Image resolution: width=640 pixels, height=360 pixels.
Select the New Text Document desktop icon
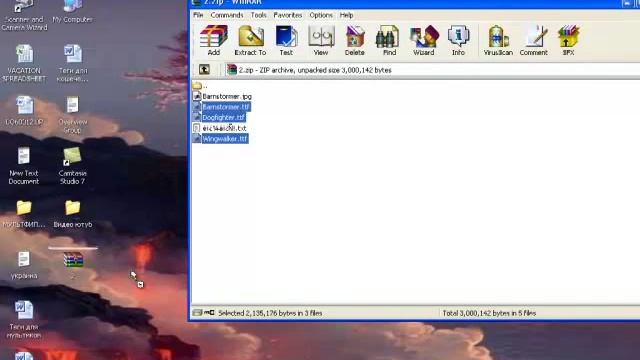(24, 166)
